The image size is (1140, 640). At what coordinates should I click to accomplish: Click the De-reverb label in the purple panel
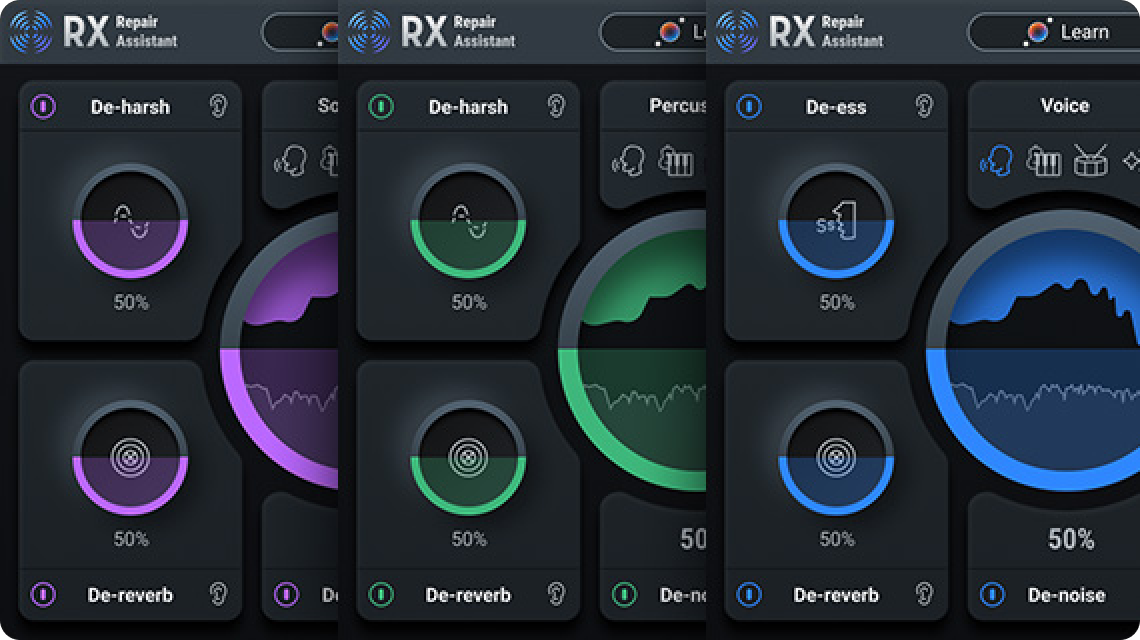[x=130, y=595]
